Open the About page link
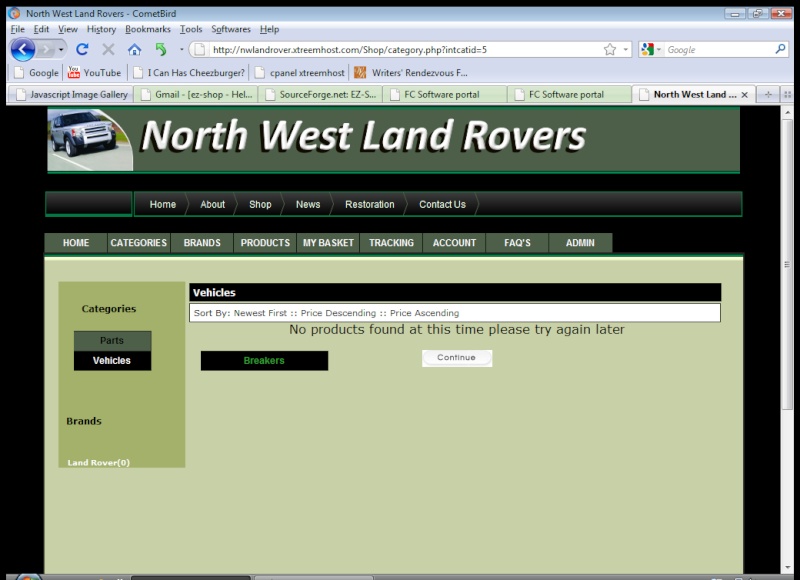This screenshot has height=580, width=800. (x=212, y=205)
